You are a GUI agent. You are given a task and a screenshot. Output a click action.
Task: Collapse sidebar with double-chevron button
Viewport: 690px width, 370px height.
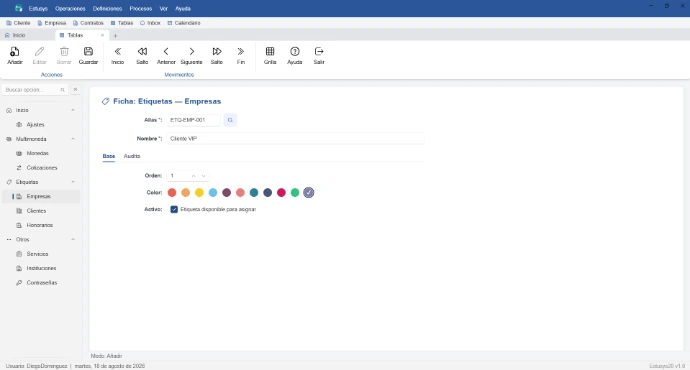click(x=75, y=90)
